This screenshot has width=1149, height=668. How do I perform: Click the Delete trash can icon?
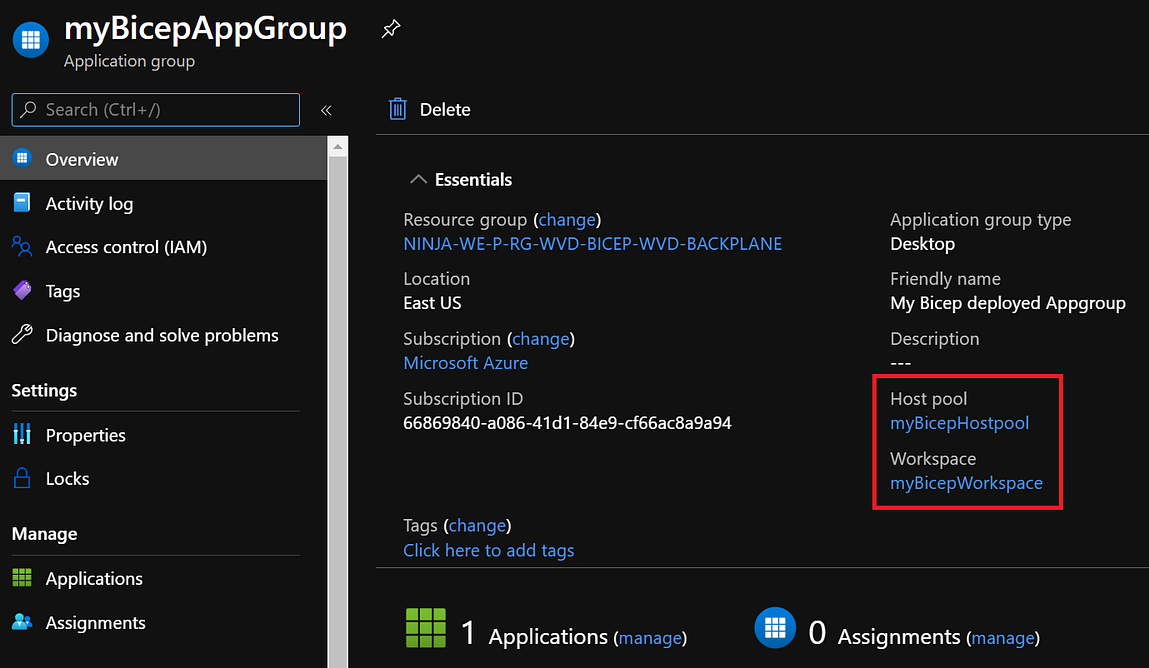click(397, 108)
